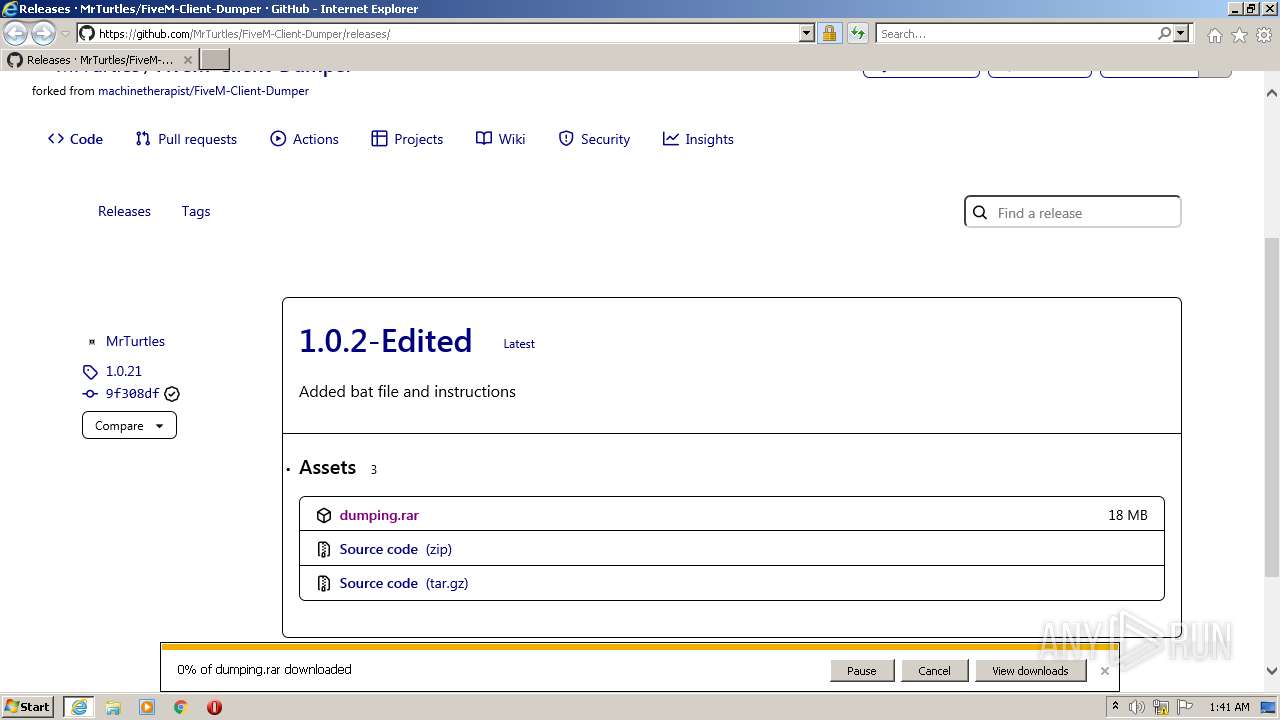This screenshot has width=1280, height=720.
Task: Pause the dumping.rar download
Action: (x=861, y=671)
